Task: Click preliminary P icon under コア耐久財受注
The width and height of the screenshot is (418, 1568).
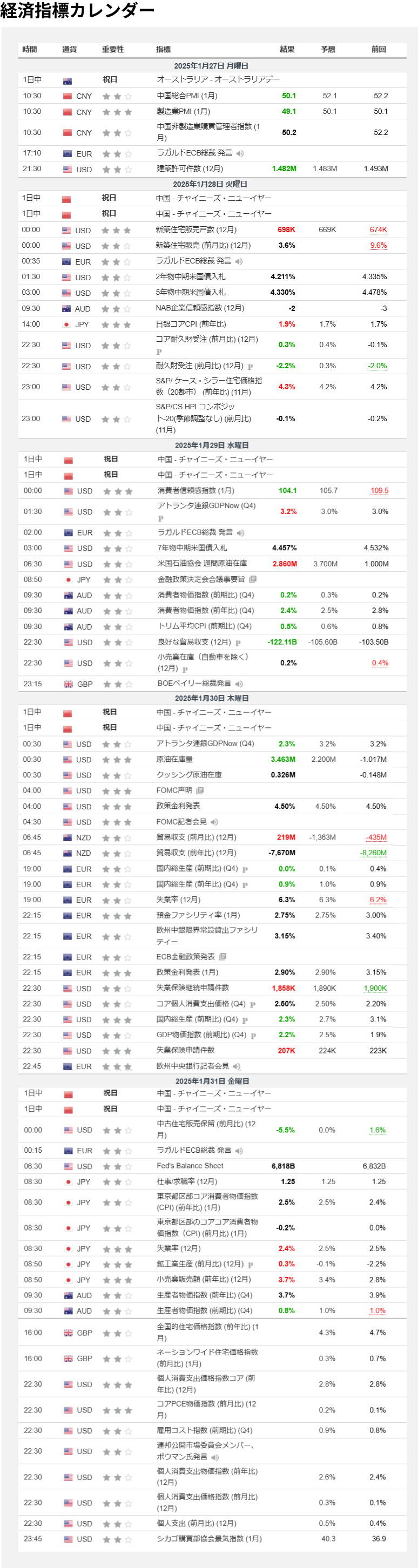Action: point(159,352)
